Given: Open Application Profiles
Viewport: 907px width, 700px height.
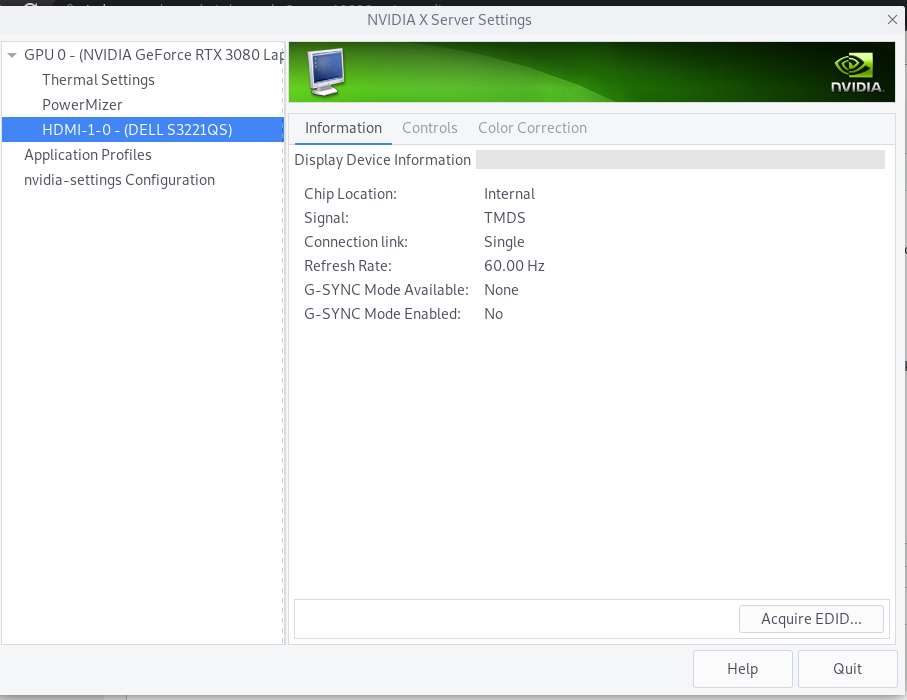Looking at the screenshot, I should [x=88, y=155].
